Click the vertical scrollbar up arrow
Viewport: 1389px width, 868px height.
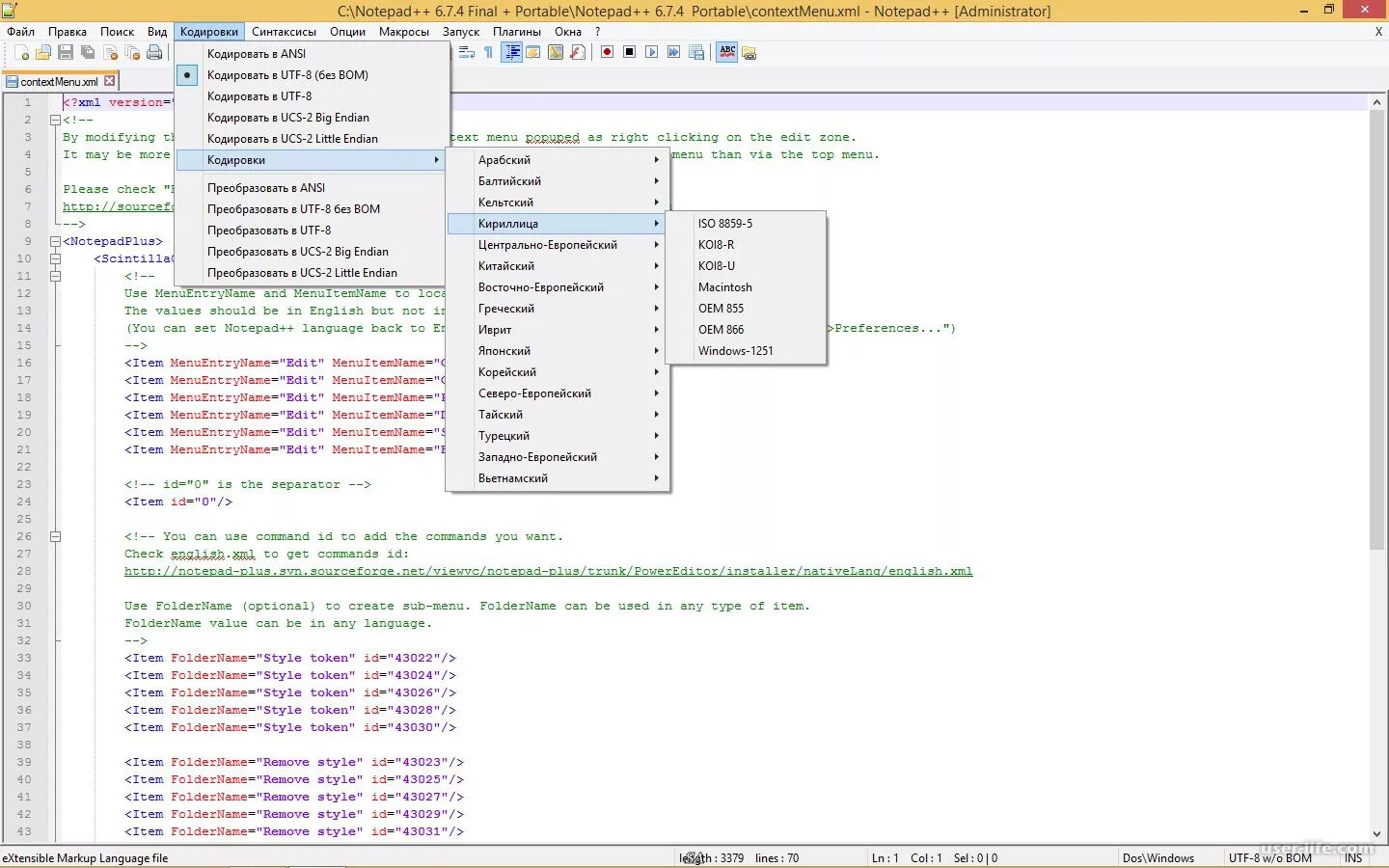[1376, 102]
